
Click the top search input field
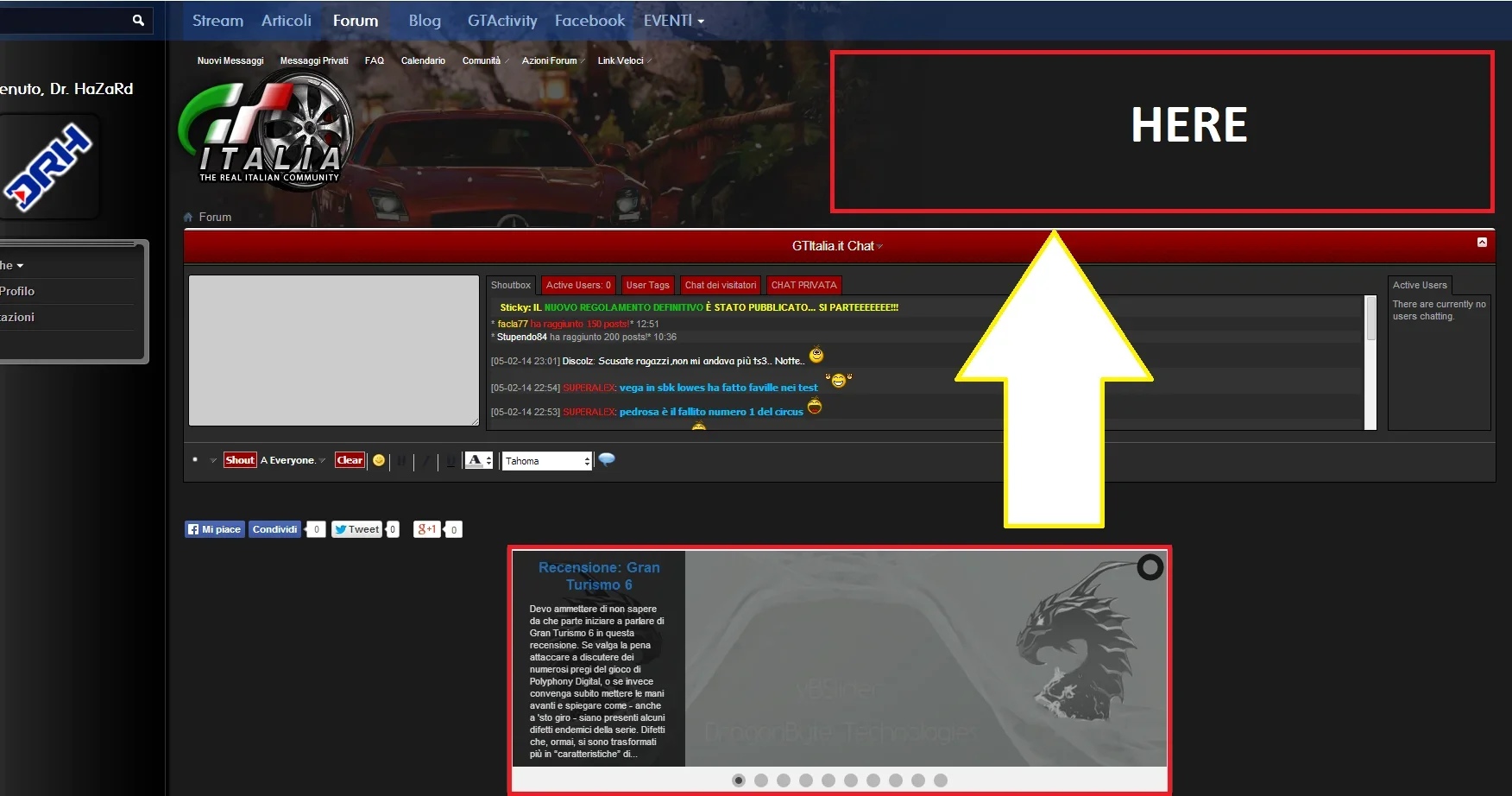[x=65, y=20]
